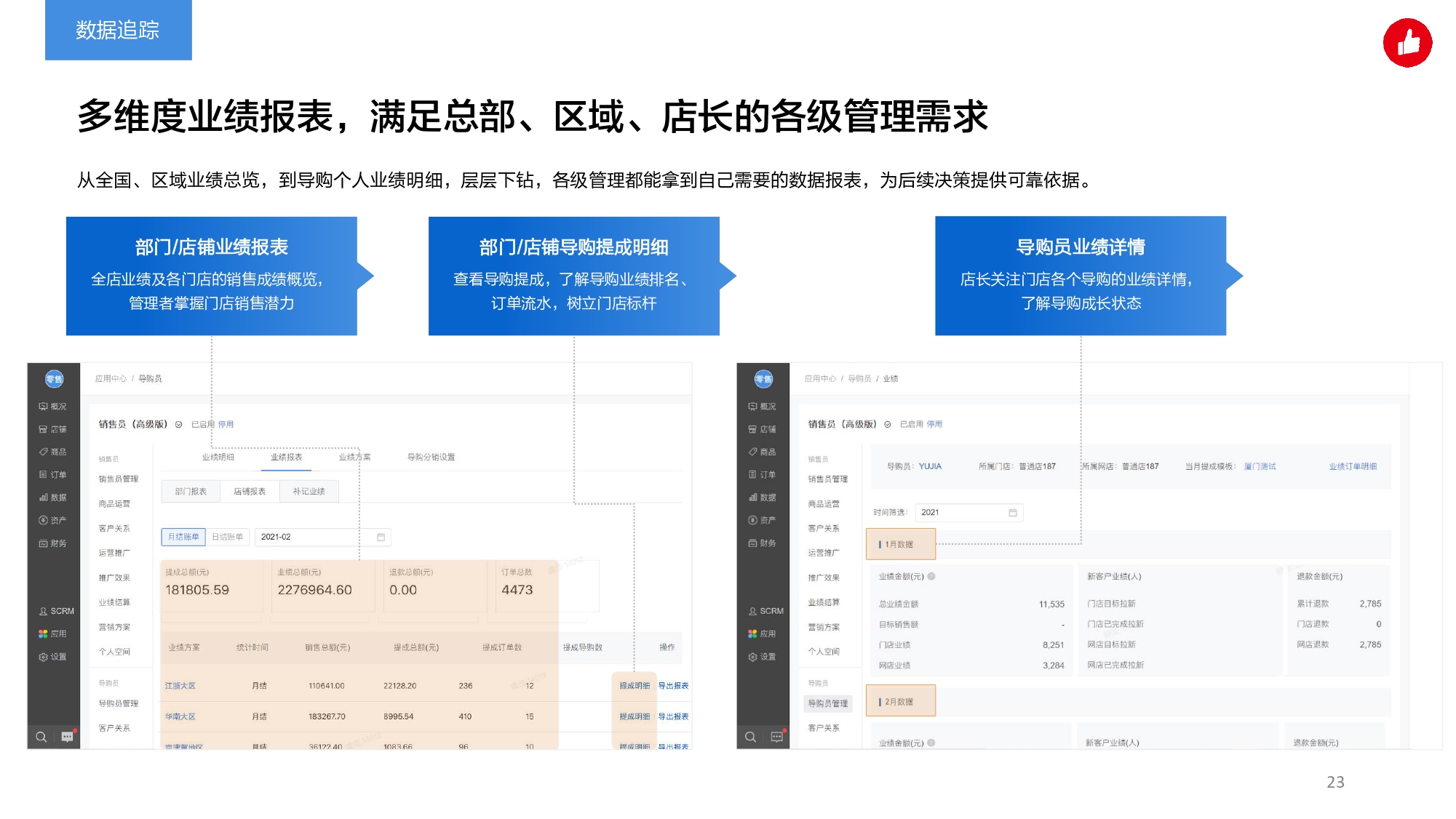Open the YUJIA 导购员 link
1456x819 pixels.
tap(930, 466)
